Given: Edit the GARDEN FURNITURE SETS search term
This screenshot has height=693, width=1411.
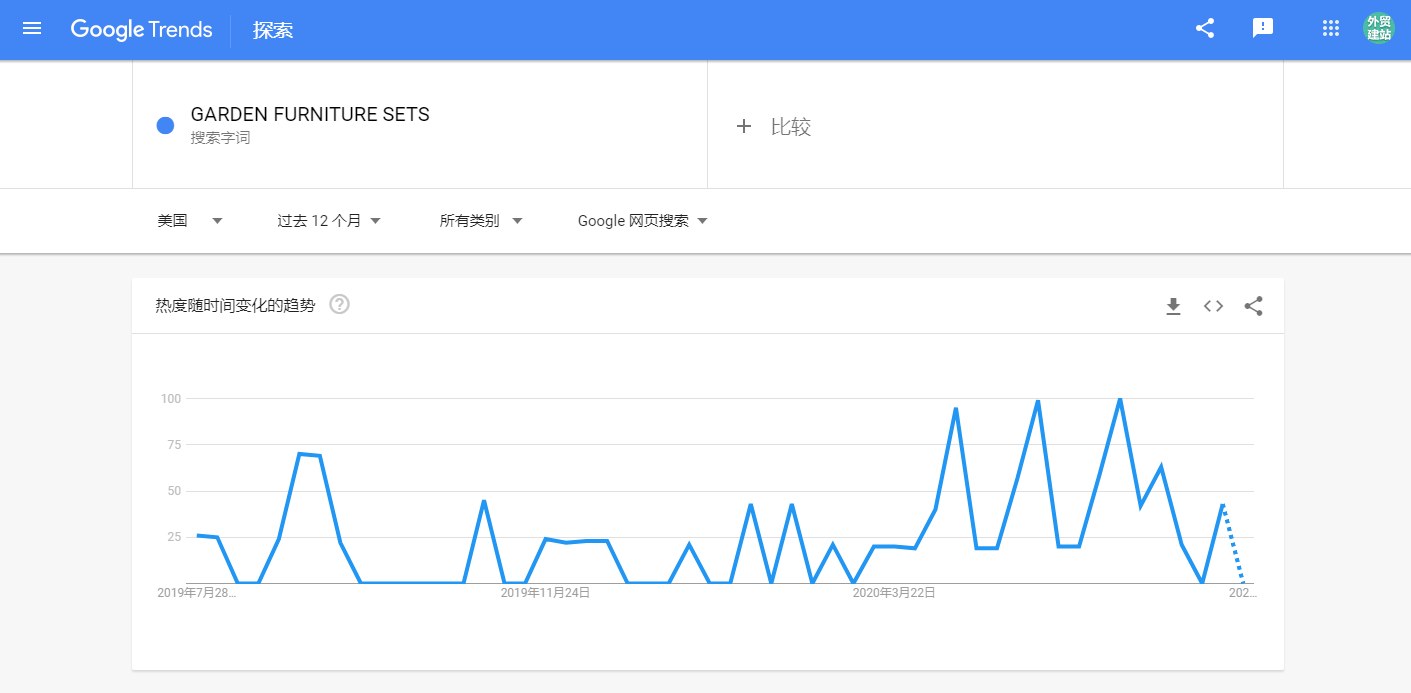Looking at the screenshot, I should [310, 115].
